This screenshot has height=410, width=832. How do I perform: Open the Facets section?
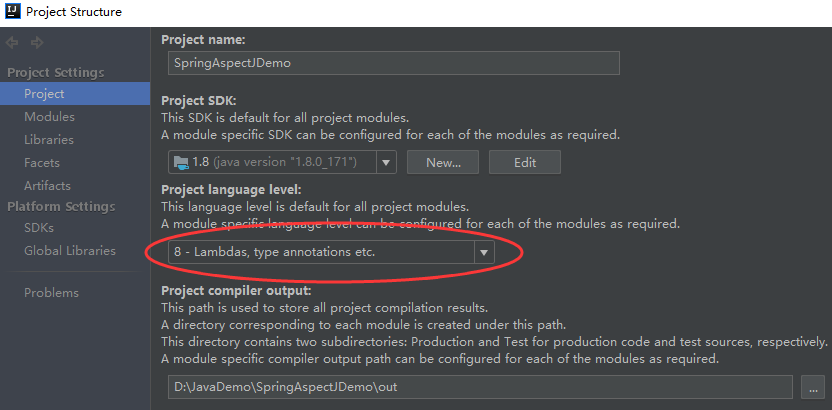[42, 163]
